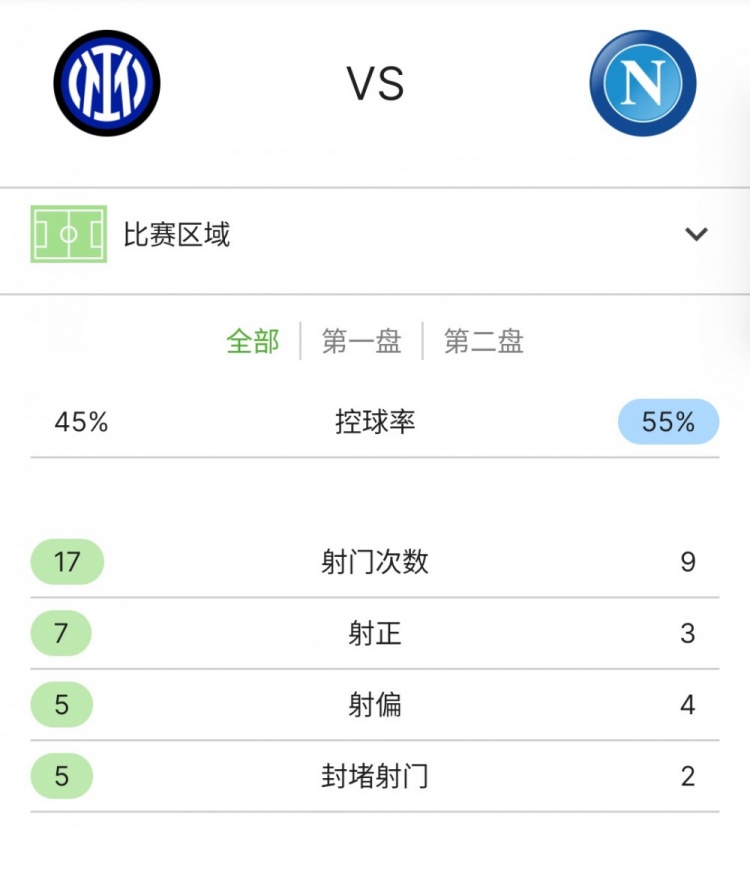Click the green 5 badge beside 射偏

tap(62, 704)
